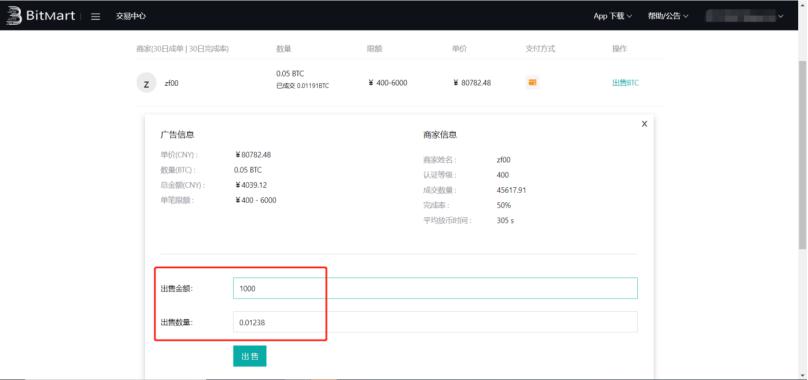Click the 广告信息 heading

point(177,135)
